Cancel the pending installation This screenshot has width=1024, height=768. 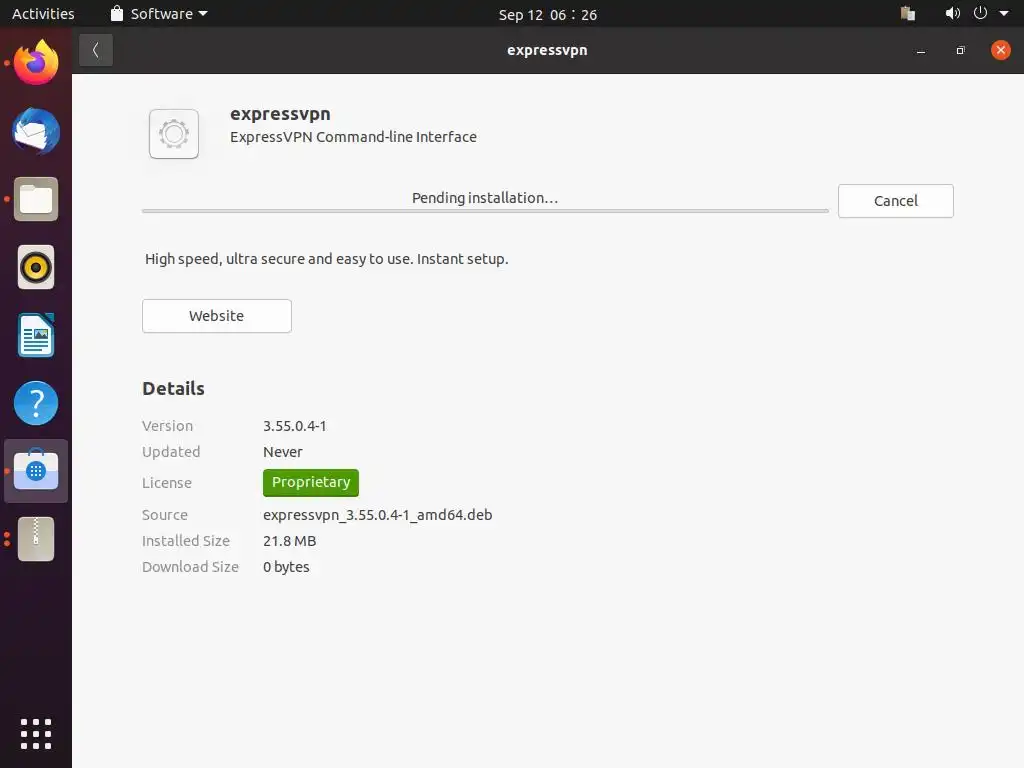click(x=895, y=201)
